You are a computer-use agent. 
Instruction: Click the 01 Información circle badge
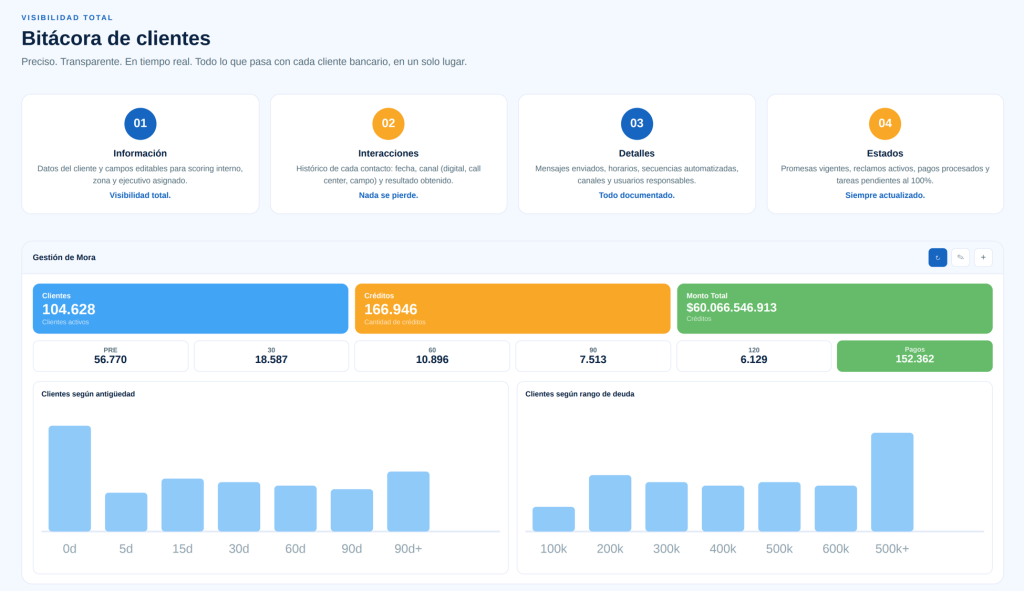pyautogui.click(x=140, y=124)
